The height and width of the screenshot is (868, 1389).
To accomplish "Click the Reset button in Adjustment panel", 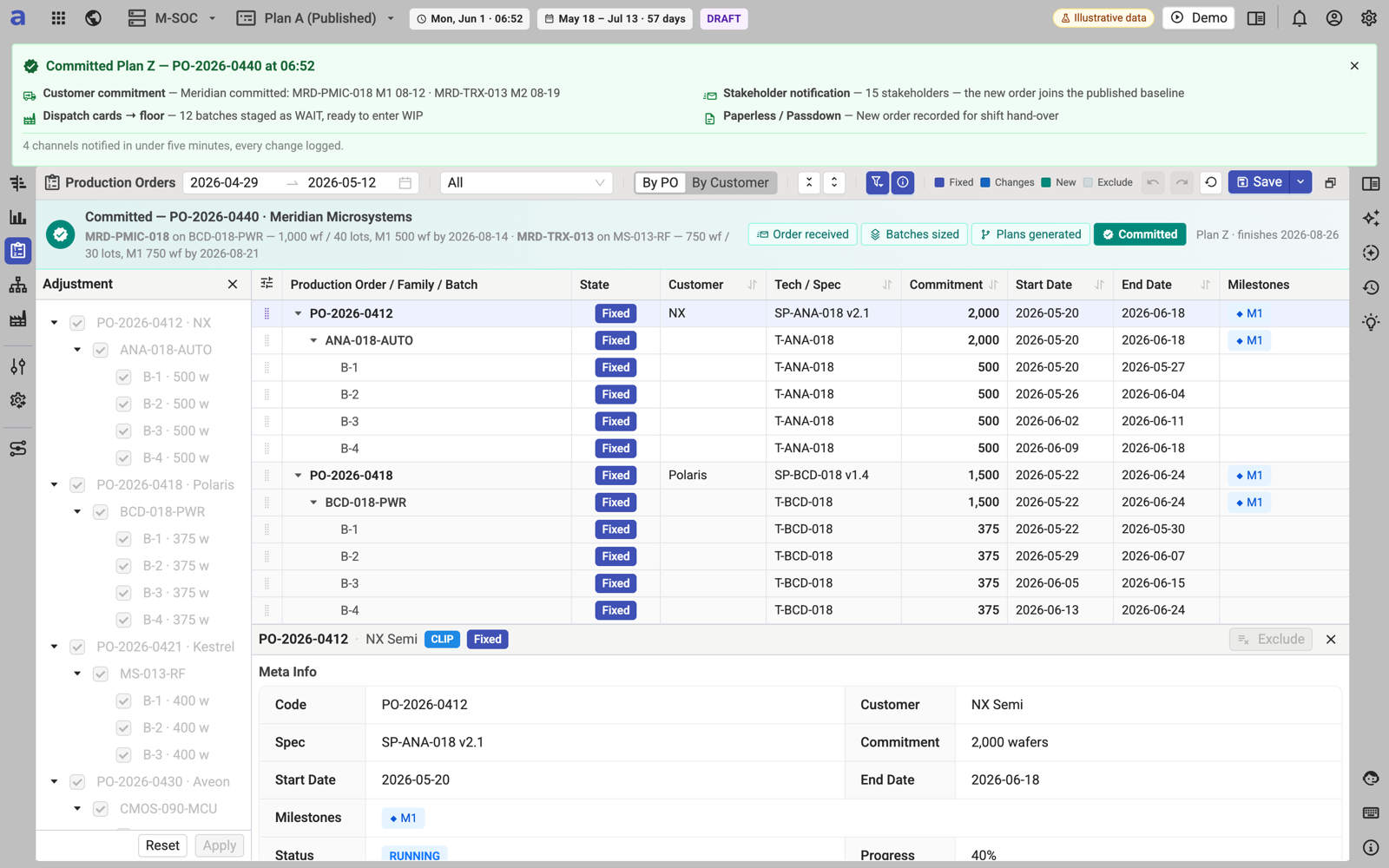I will 162,845.
